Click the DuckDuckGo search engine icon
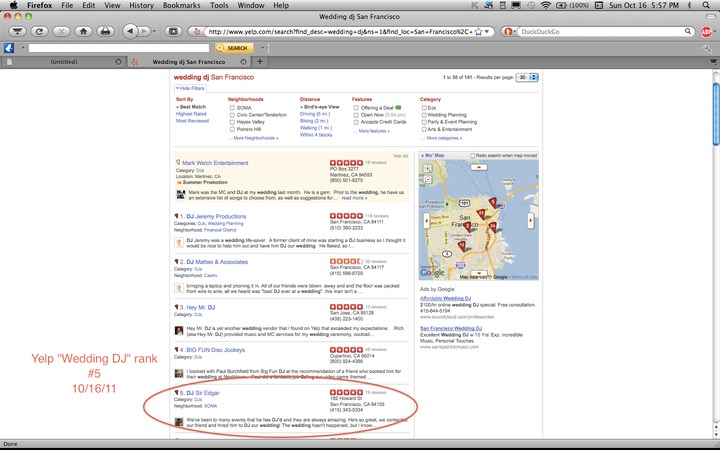The image size is (720, 450). 508,32
